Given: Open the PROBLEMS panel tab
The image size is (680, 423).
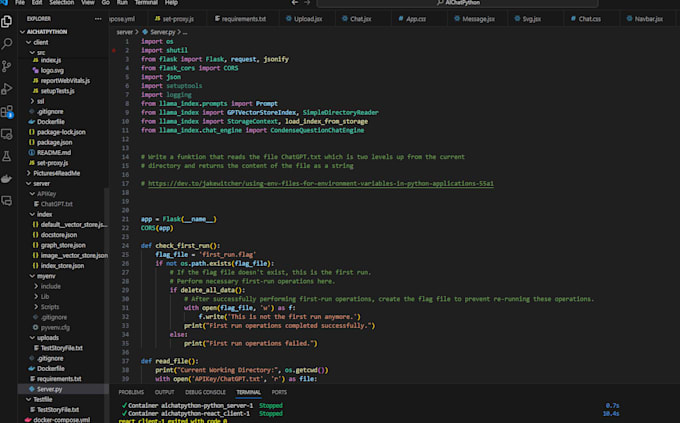Looking at the screenshot, I should coord(131,392).
